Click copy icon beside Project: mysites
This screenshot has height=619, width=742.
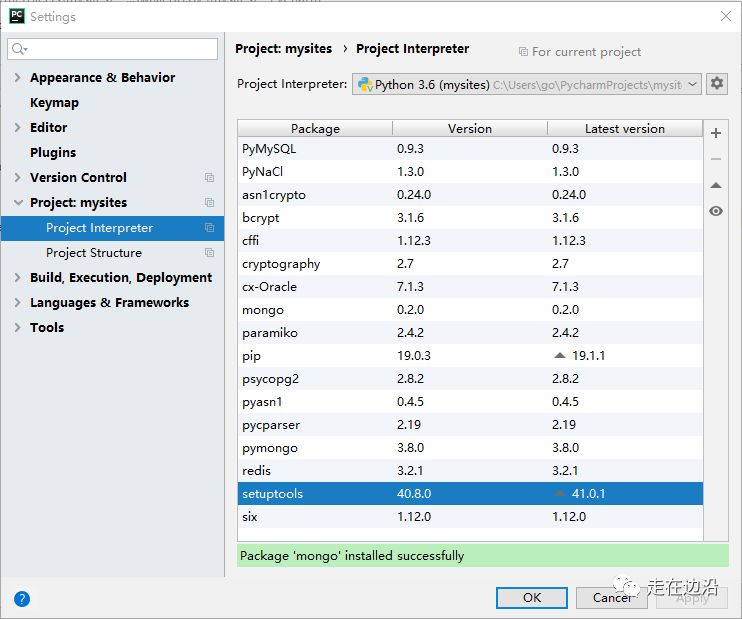[209, 203]
